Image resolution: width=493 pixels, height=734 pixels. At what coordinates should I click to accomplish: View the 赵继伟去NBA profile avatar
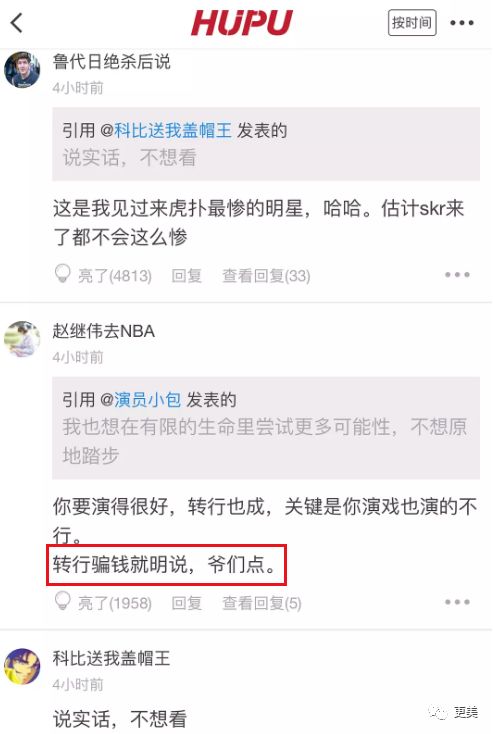click(22, 339)
